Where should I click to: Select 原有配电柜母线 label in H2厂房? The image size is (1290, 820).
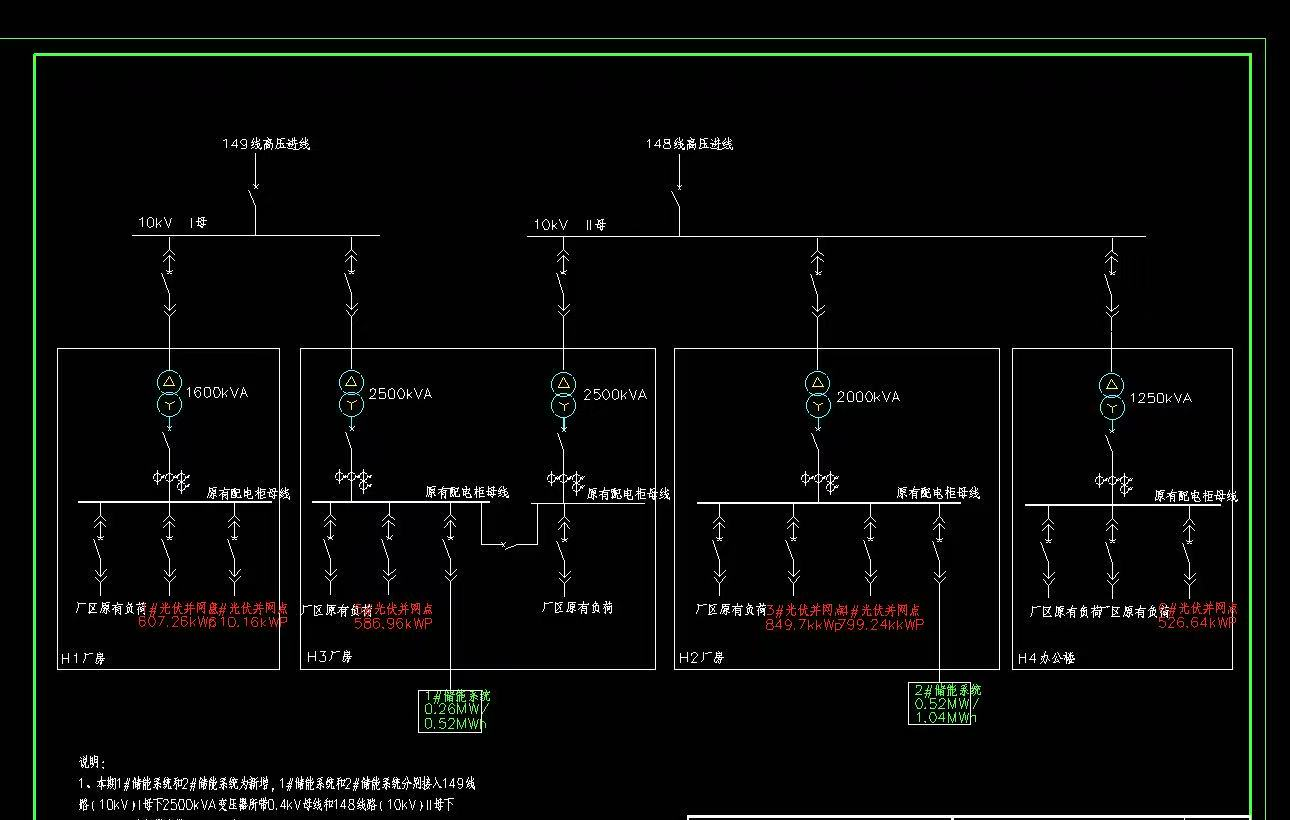(x=938, y=493)
